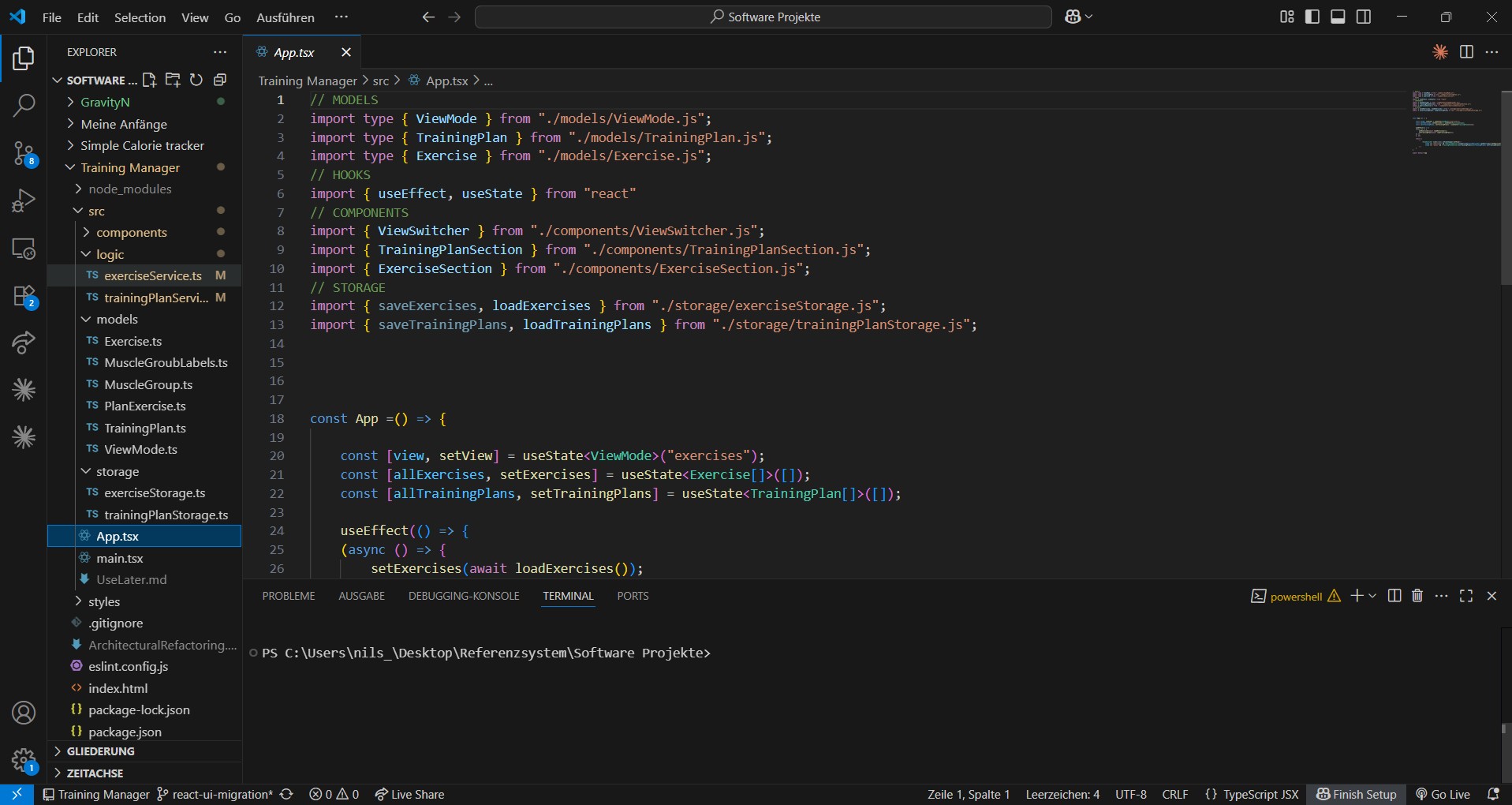Screen dimensions: 1512x805
Task: Toggle primary sidebar visibility in title bar
Action: (x=1312, y=17)
